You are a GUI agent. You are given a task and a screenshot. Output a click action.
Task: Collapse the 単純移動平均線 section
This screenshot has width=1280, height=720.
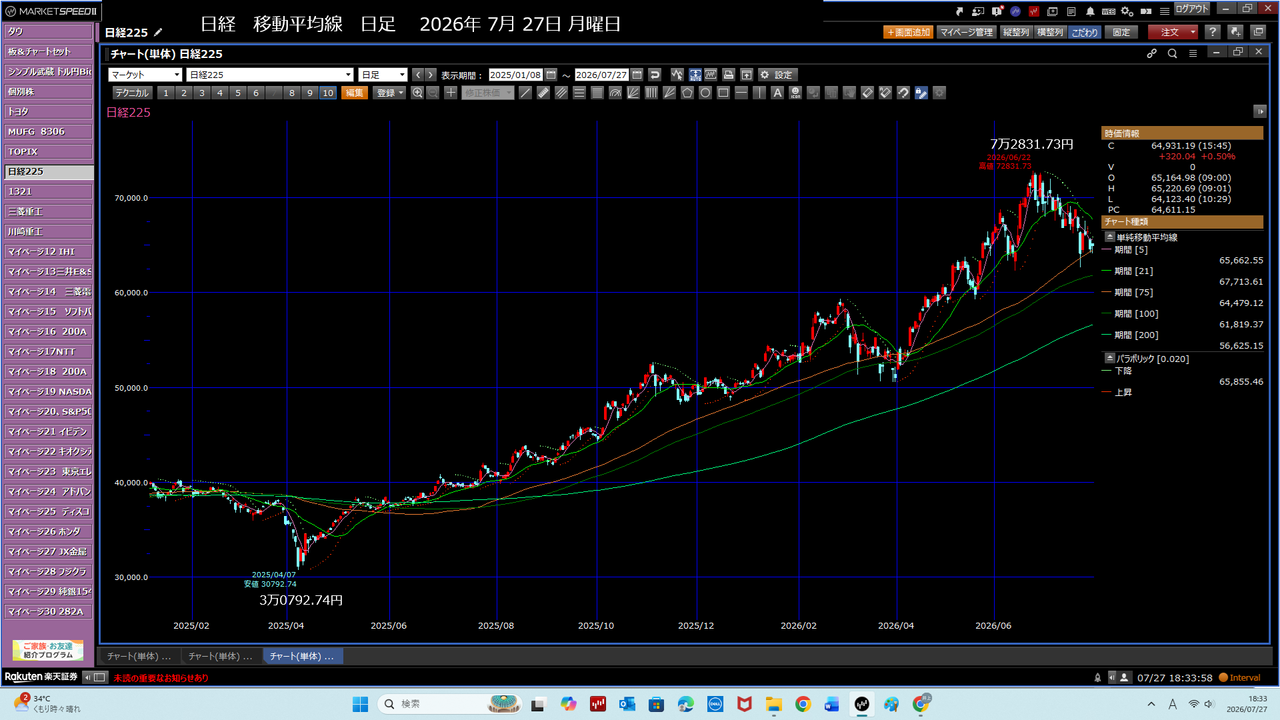point(1109,237)
